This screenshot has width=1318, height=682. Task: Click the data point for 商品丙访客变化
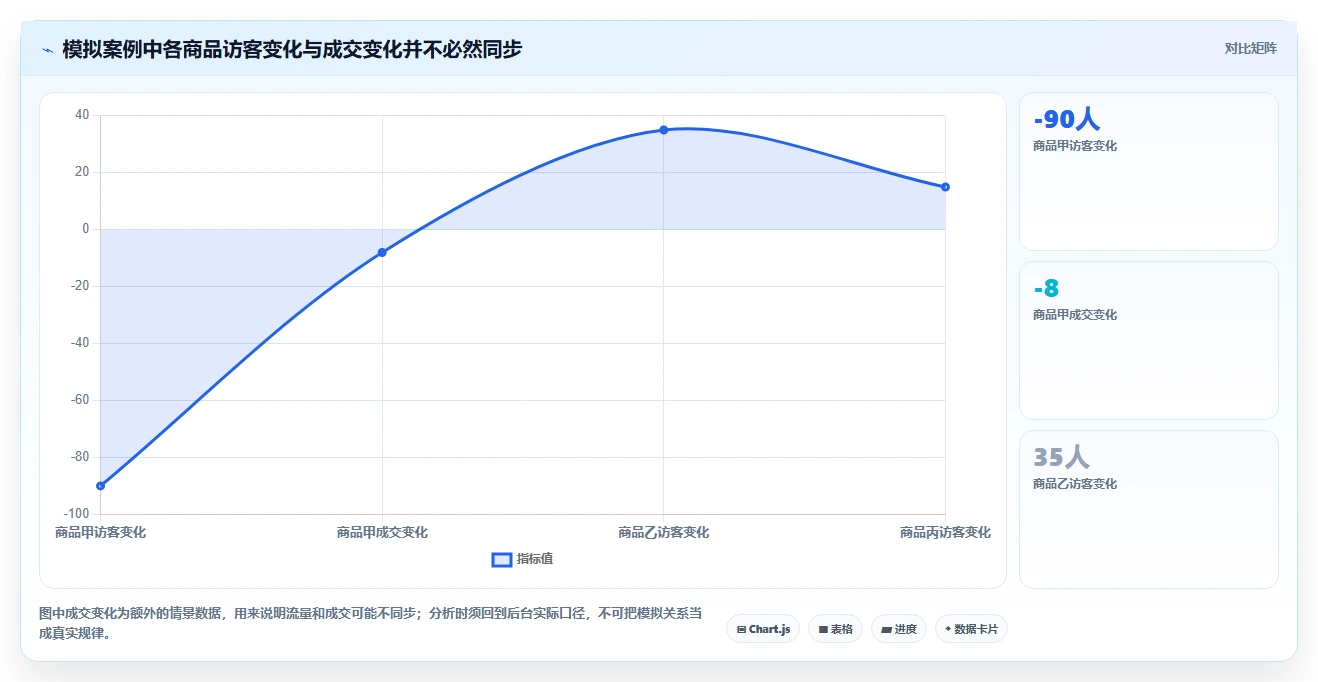pyautogui.click(x=945, y=187)
